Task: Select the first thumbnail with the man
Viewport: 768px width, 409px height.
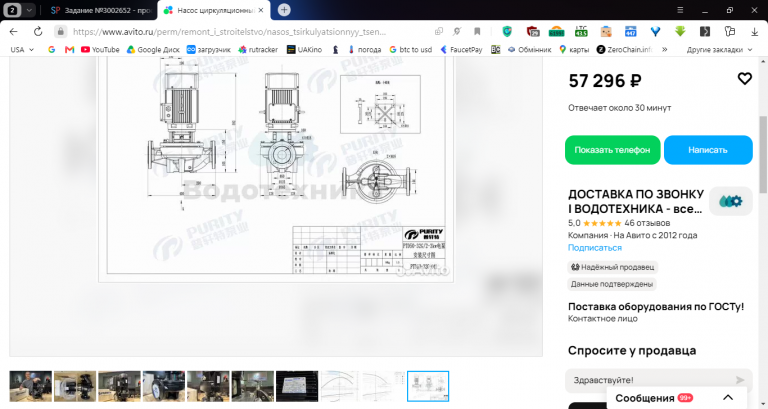Action: pos(30,386)
